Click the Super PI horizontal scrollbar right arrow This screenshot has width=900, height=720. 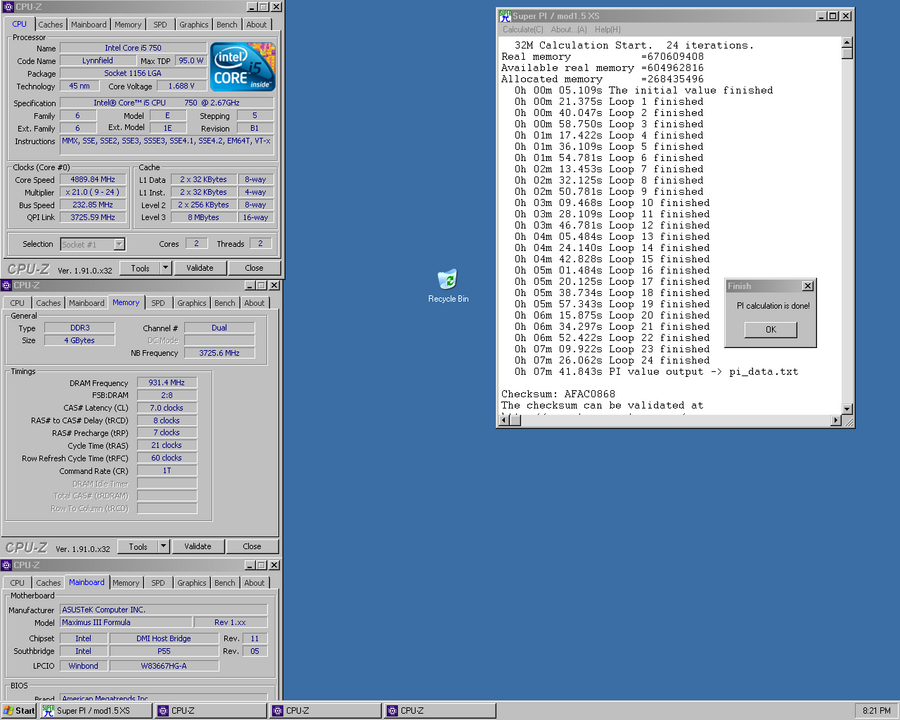point(836,420)
